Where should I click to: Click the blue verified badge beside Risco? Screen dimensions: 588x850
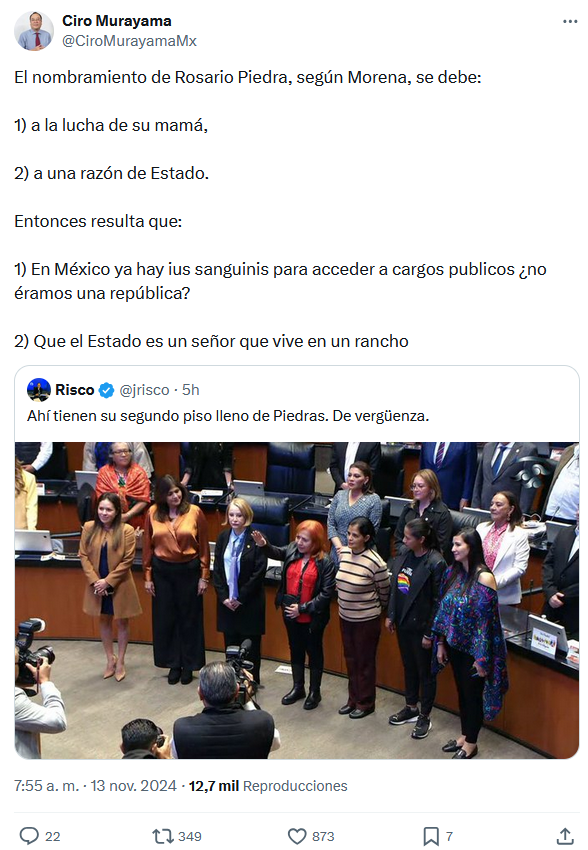tap(106, 390)
